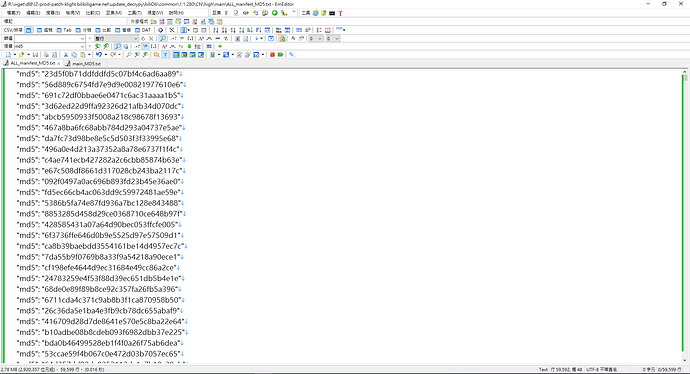Expand the search box md5 dropdown
Image resolution: width=690 pixels, height=374 pixels.
coord(82,46)
